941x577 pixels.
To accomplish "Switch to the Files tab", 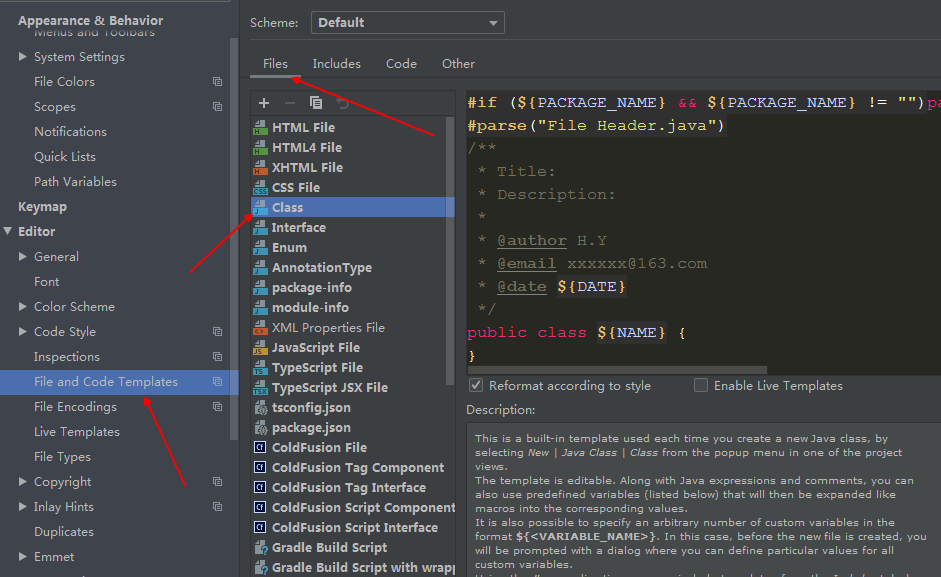I will point(275,64).
